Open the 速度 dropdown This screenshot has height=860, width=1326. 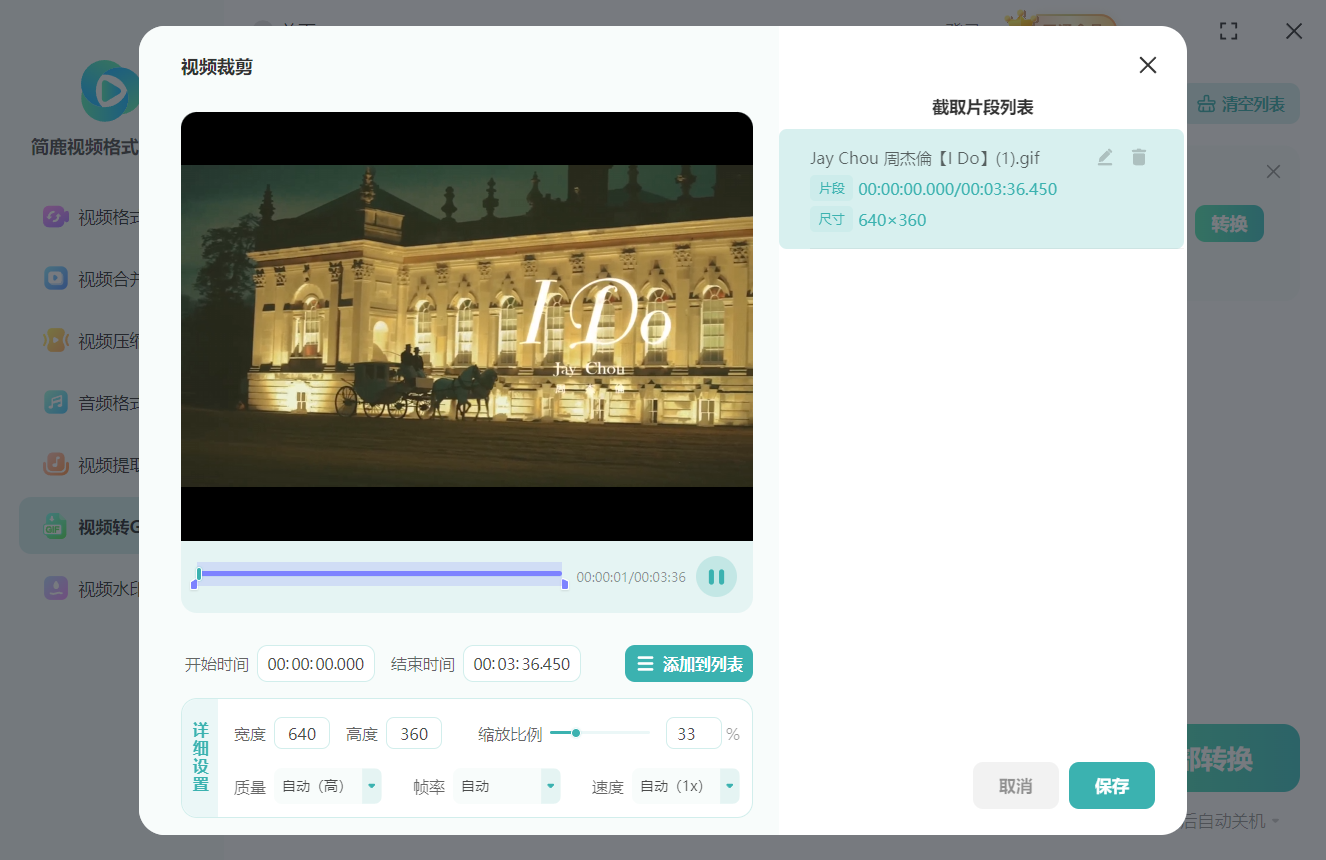(686, 786)
